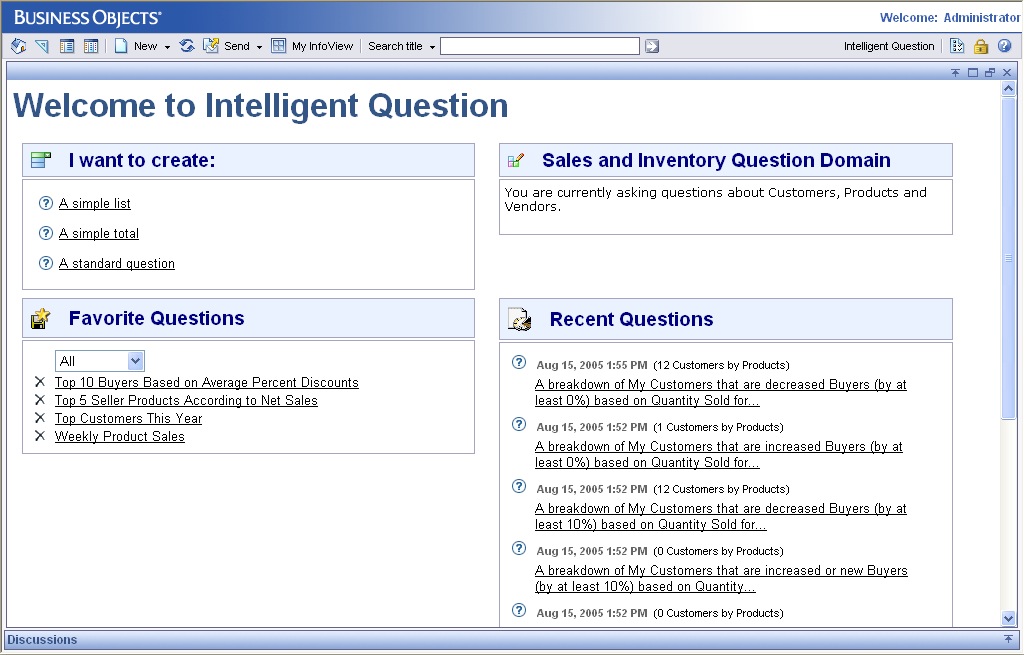The height and width of the screenshot is (655, 1026).
Task: Open the decreased Buyers by at least 10% question
Action: coord(720,516)
